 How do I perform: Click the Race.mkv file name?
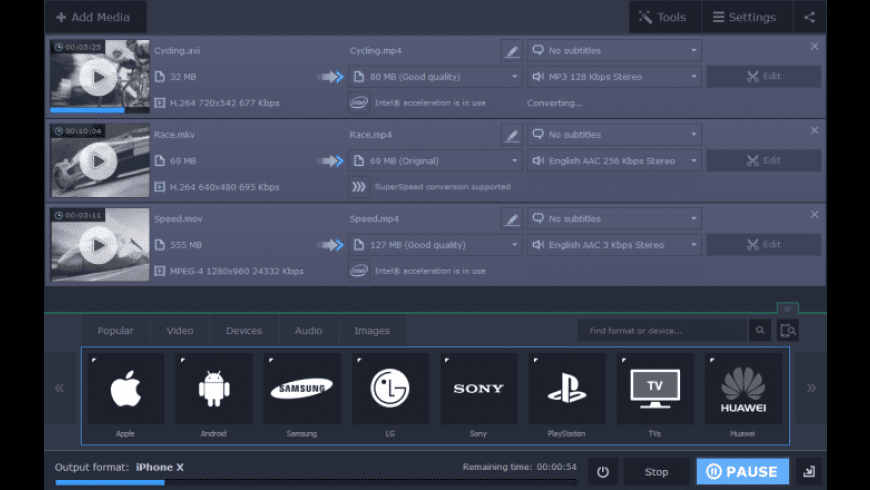(x=174, y=135)
